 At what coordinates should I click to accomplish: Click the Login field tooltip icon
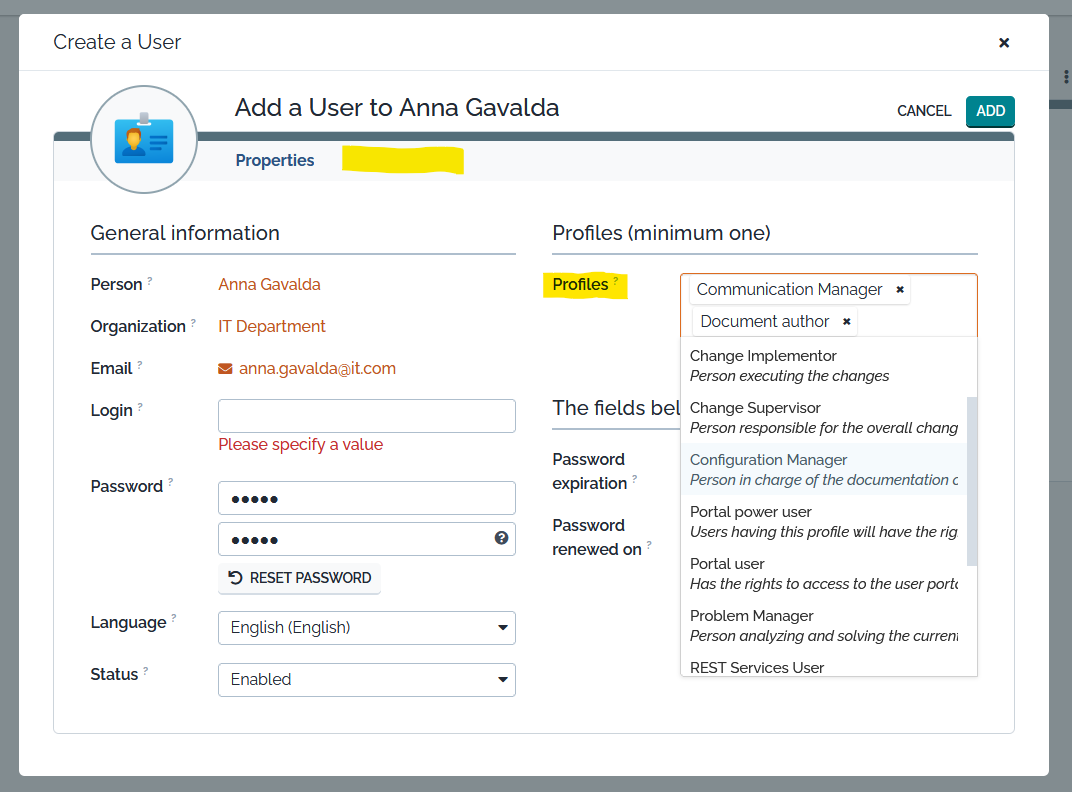click(x=140, y=407)
